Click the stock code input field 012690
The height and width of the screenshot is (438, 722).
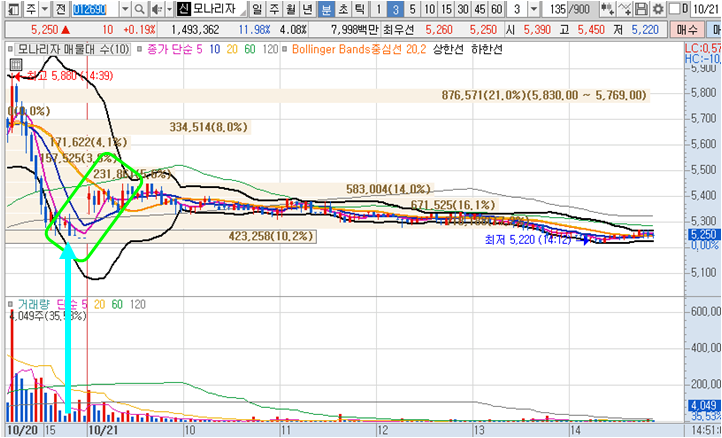click(x=94, y=9)
